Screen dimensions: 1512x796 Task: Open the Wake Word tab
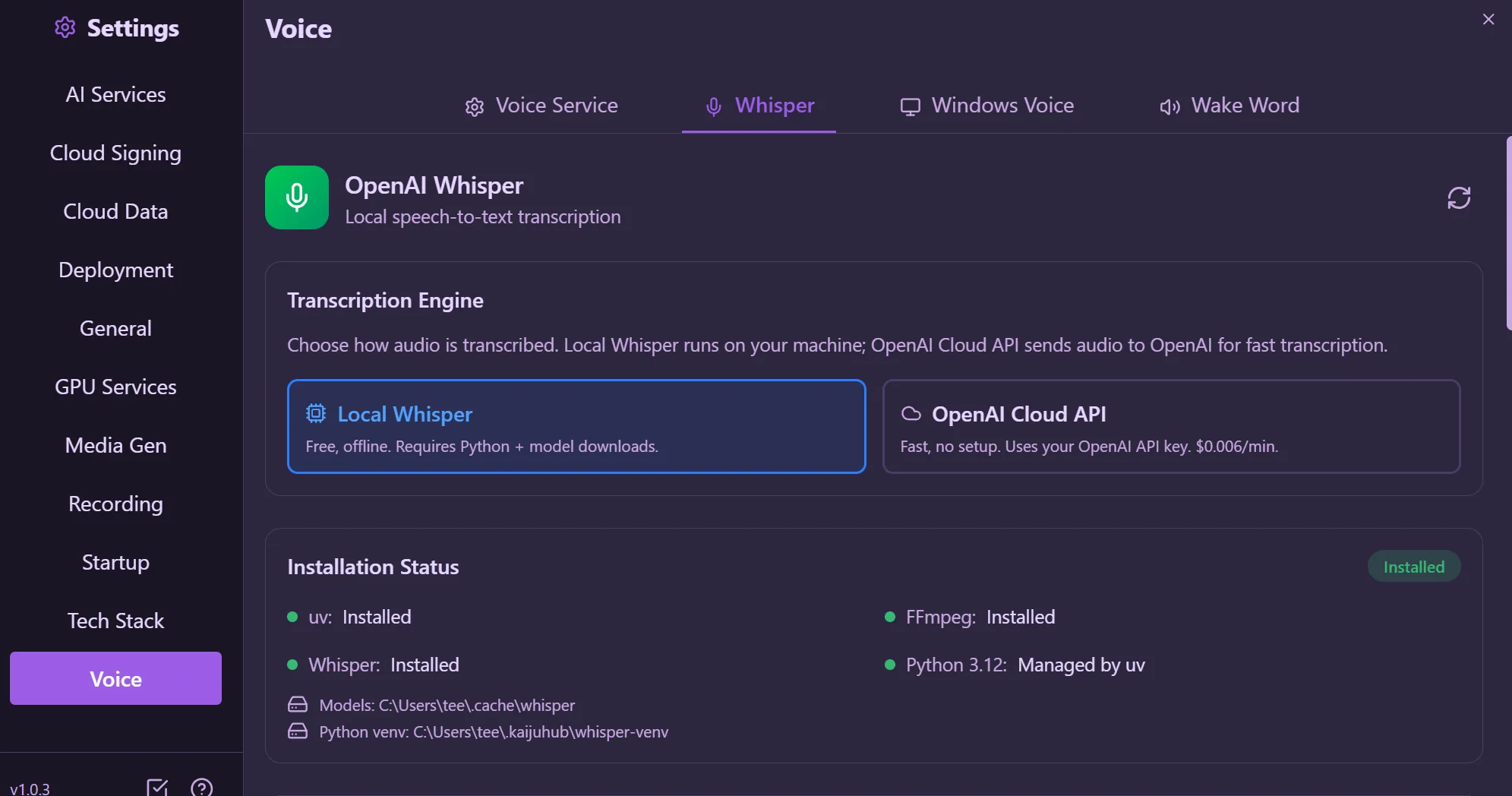point(1229,106)
